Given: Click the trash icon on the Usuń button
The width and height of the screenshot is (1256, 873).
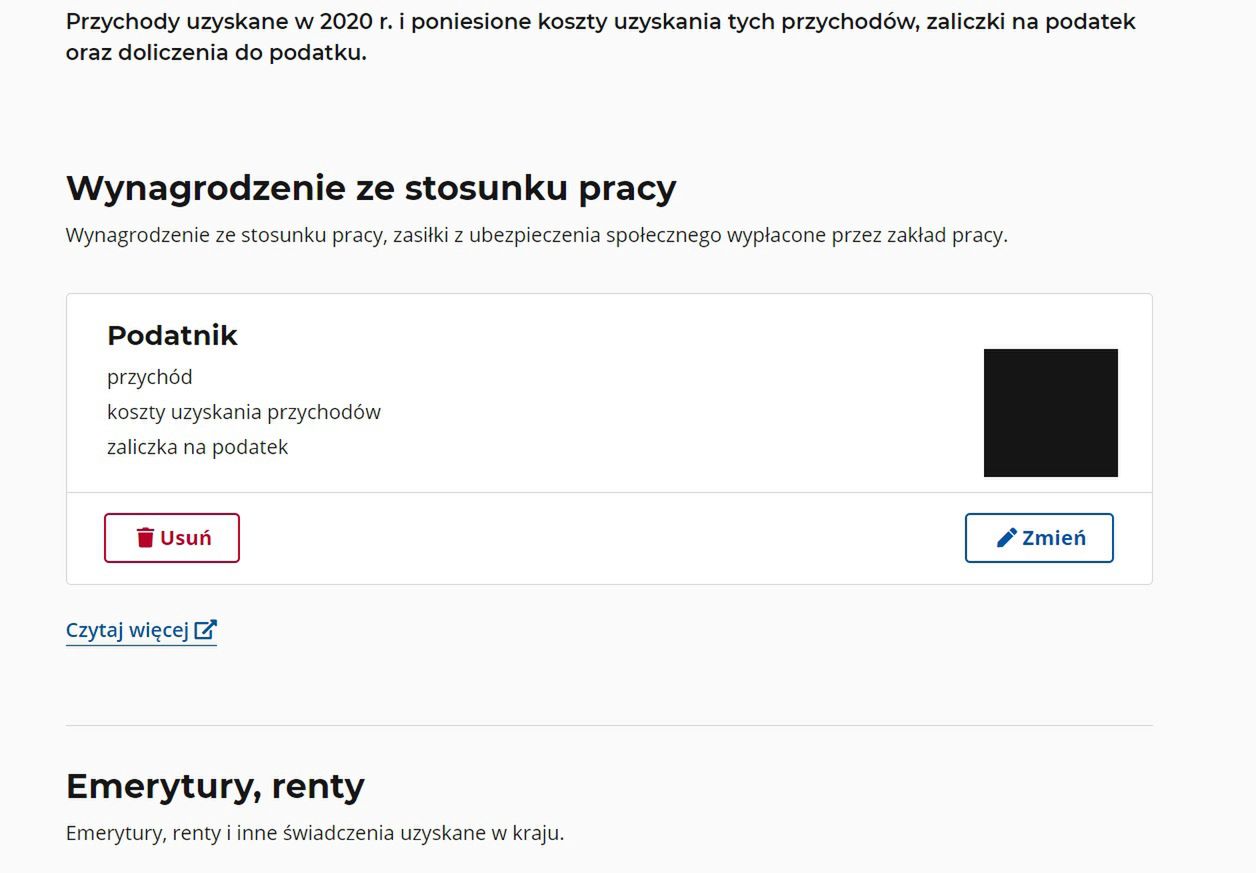Looking at the screenshot, I should [146, 537].
